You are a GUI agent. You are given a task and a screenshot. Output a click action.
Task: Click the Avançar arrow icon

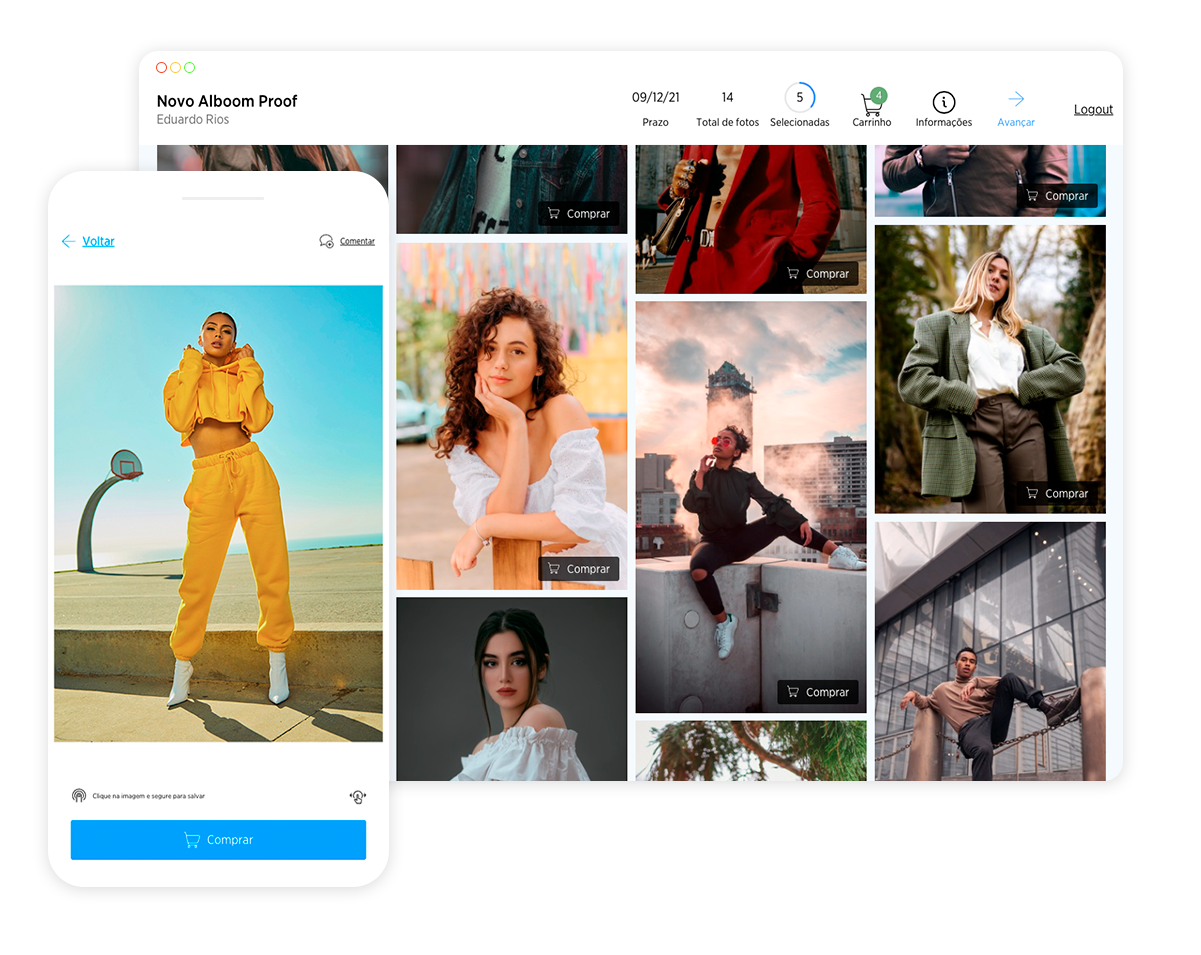pyautogui.click(x=1016, y=99)
